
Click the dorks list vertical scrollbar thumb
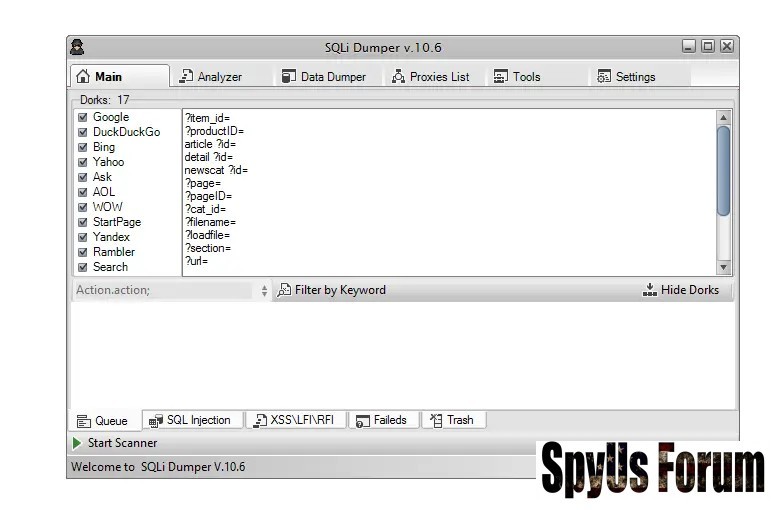coord(724,170)
